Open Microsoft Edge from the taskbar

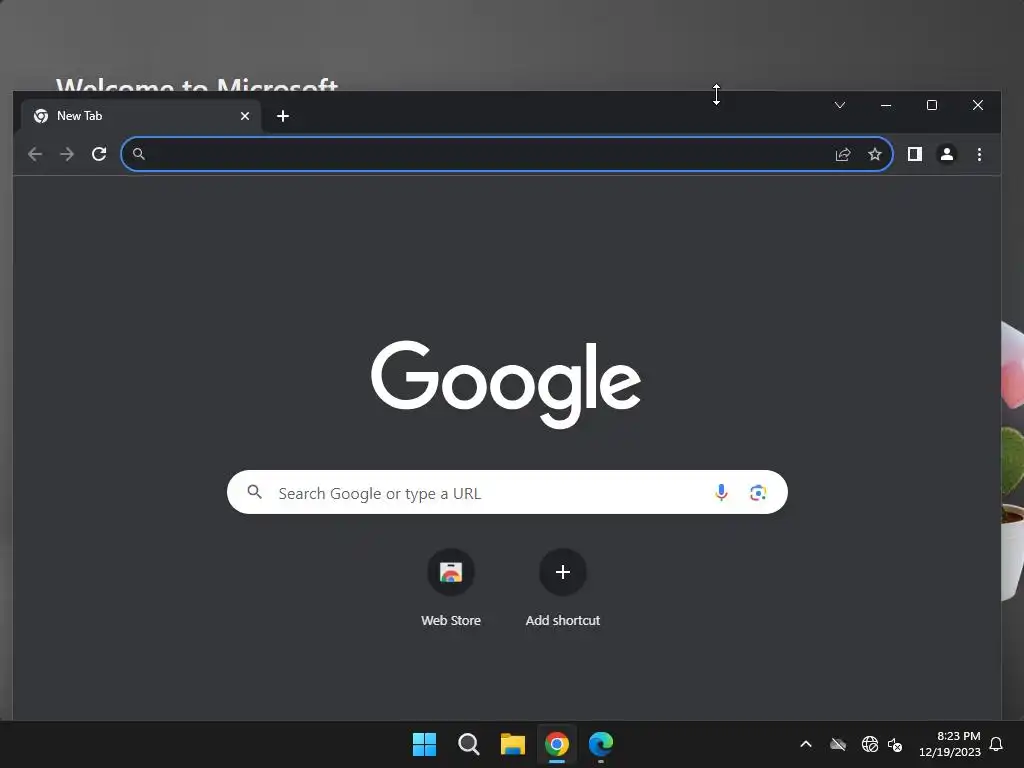601,744
